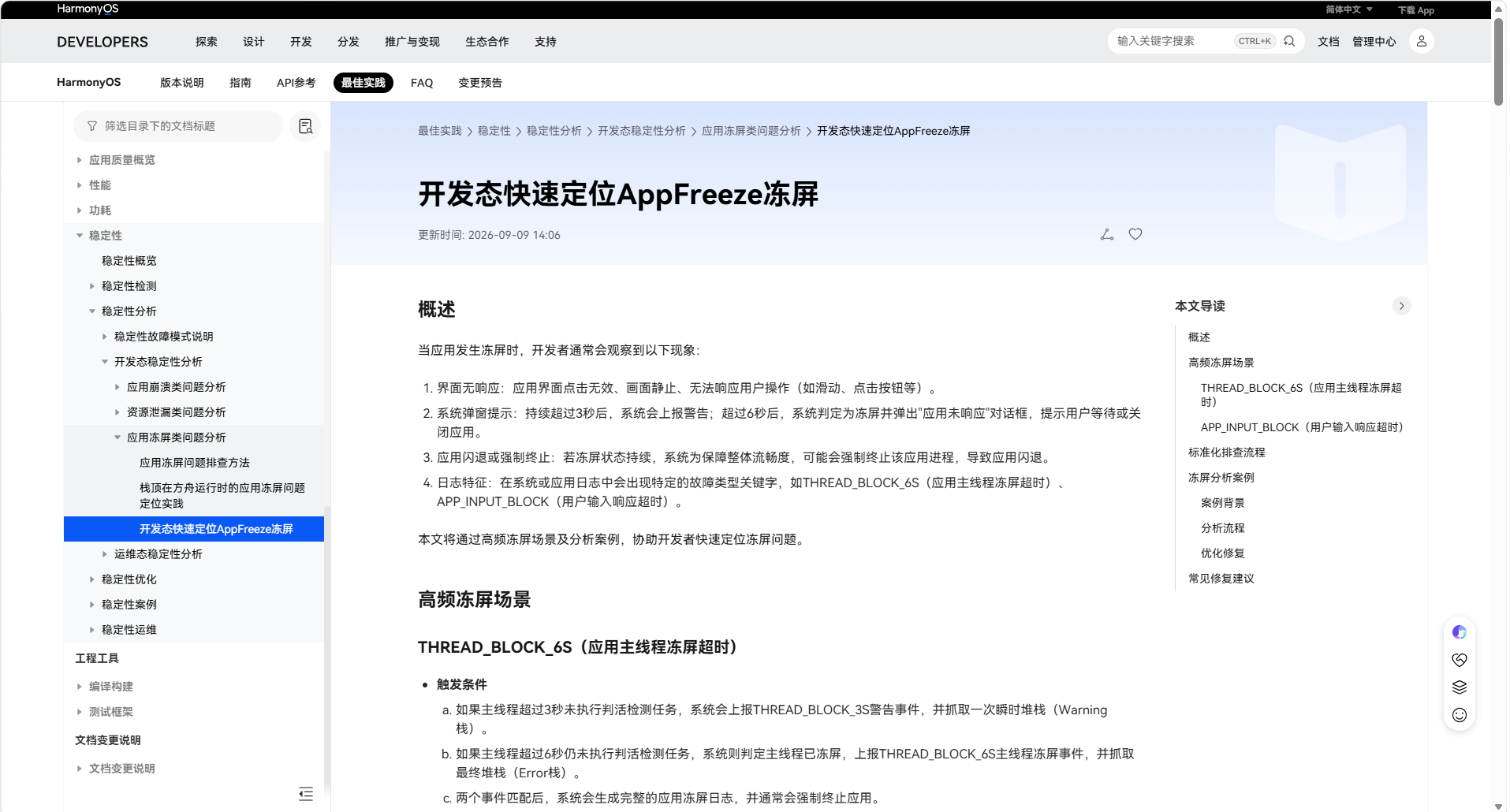Image resolution: width=1510 pixels, height=812 pixels.
Task: Click the floating layers stack icon
Action: coord(1460,687)
